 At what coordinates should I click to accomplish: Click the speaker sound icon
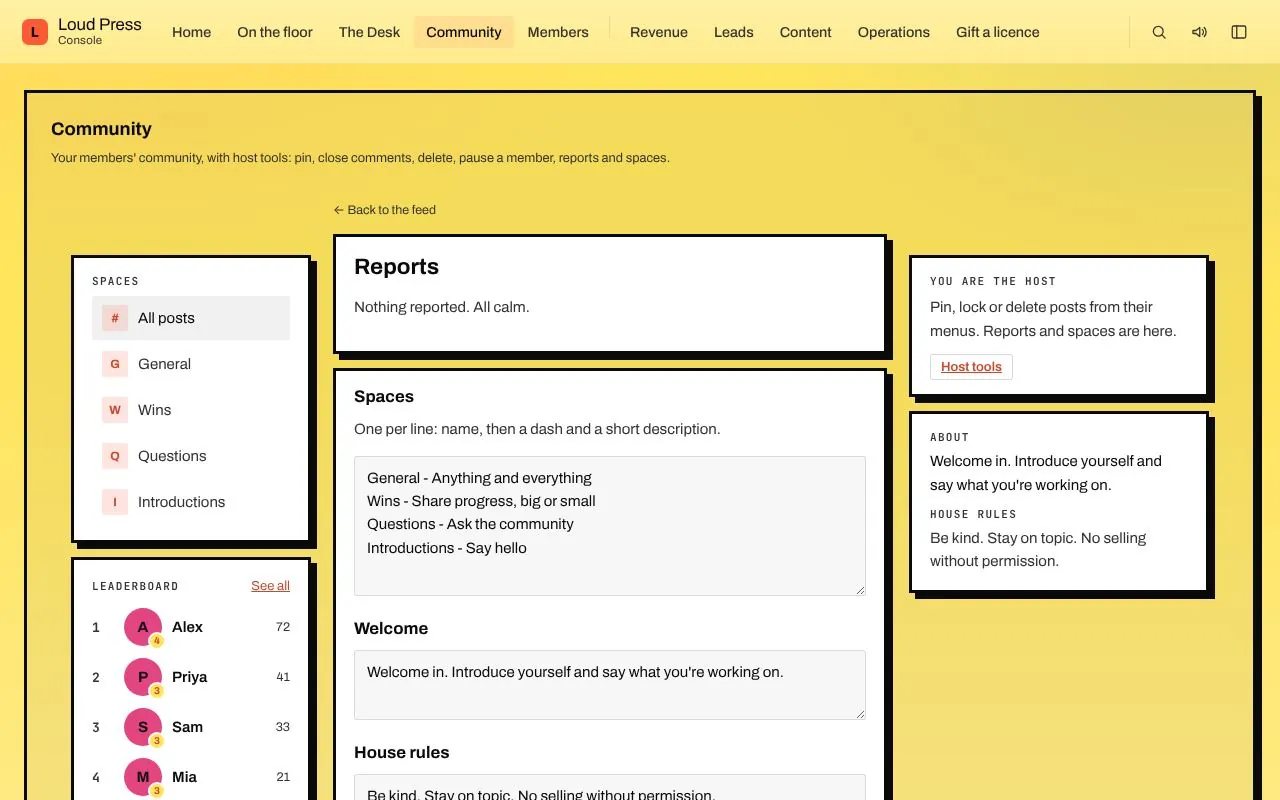pyautogui.click(x=1199, y=32)
